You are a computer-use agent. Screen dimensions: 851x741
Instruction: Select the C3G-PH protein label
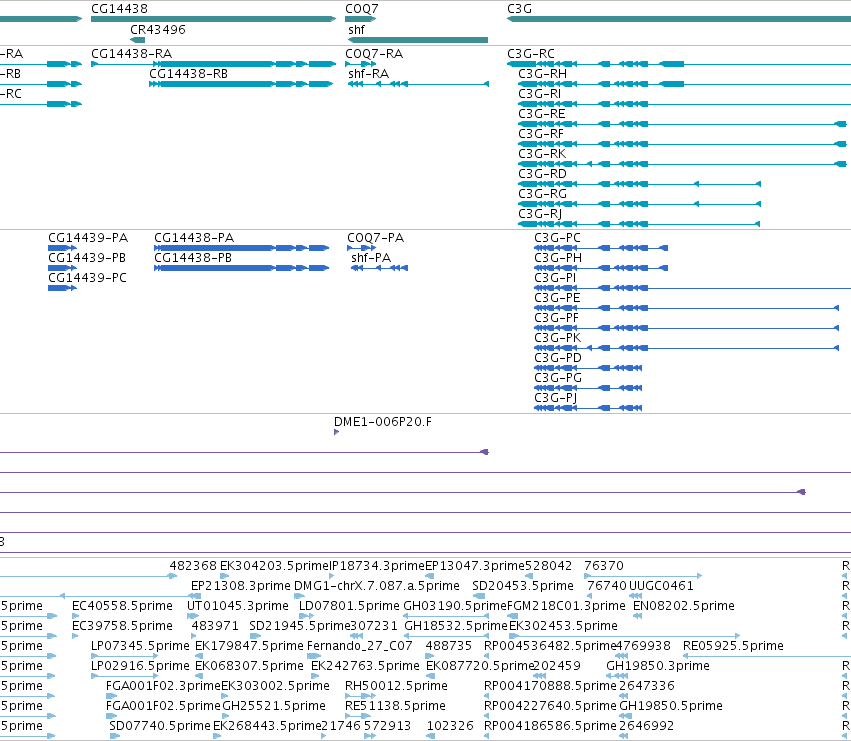pyautogui.click(x=558, y=258)
